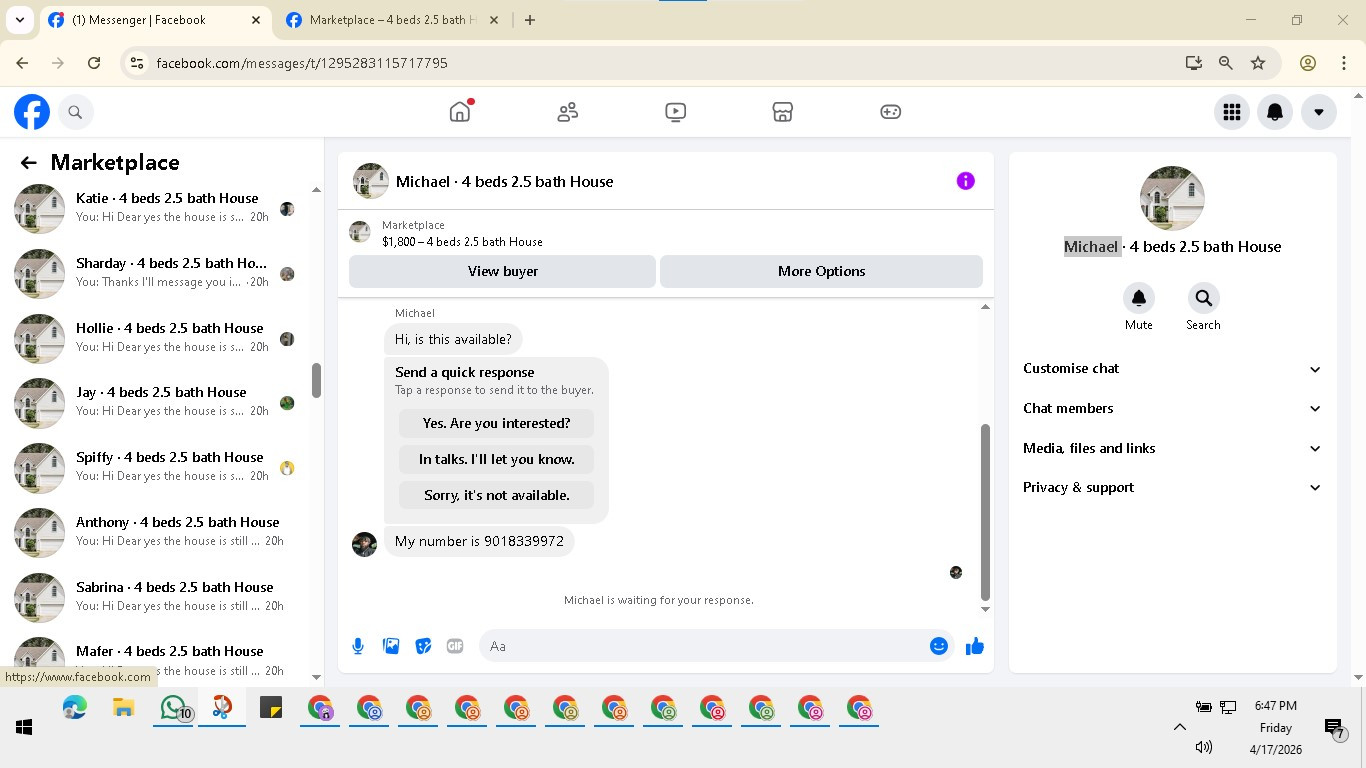Send a thumbs-up like
1366x768 pixels.
974,646
